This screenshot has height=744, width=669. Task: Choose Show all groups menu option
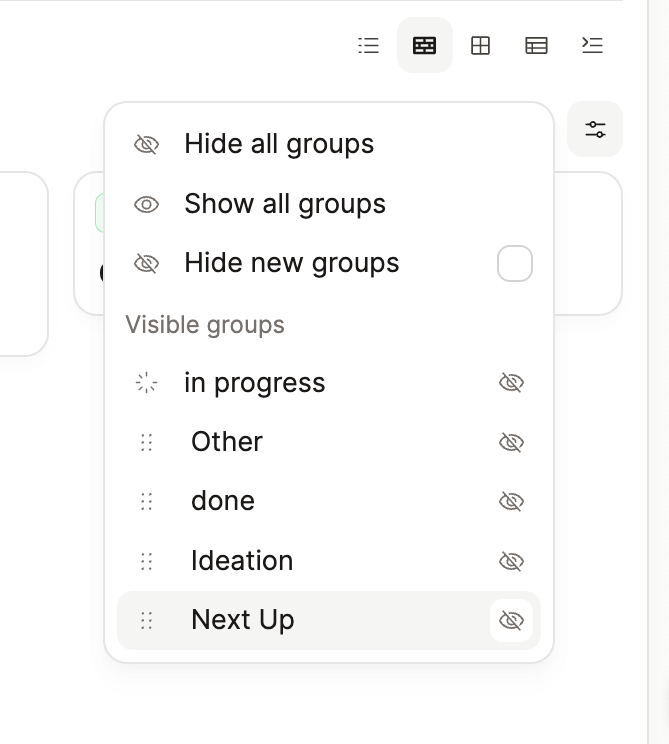pos(285,204)
